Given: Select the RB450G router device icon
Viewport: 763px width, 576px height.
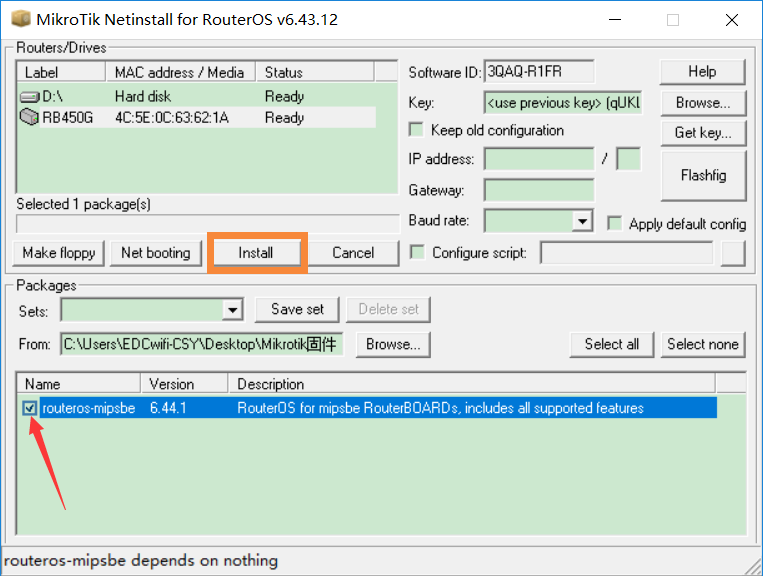Looking at the screenshot, I should [x=29, y=117].
